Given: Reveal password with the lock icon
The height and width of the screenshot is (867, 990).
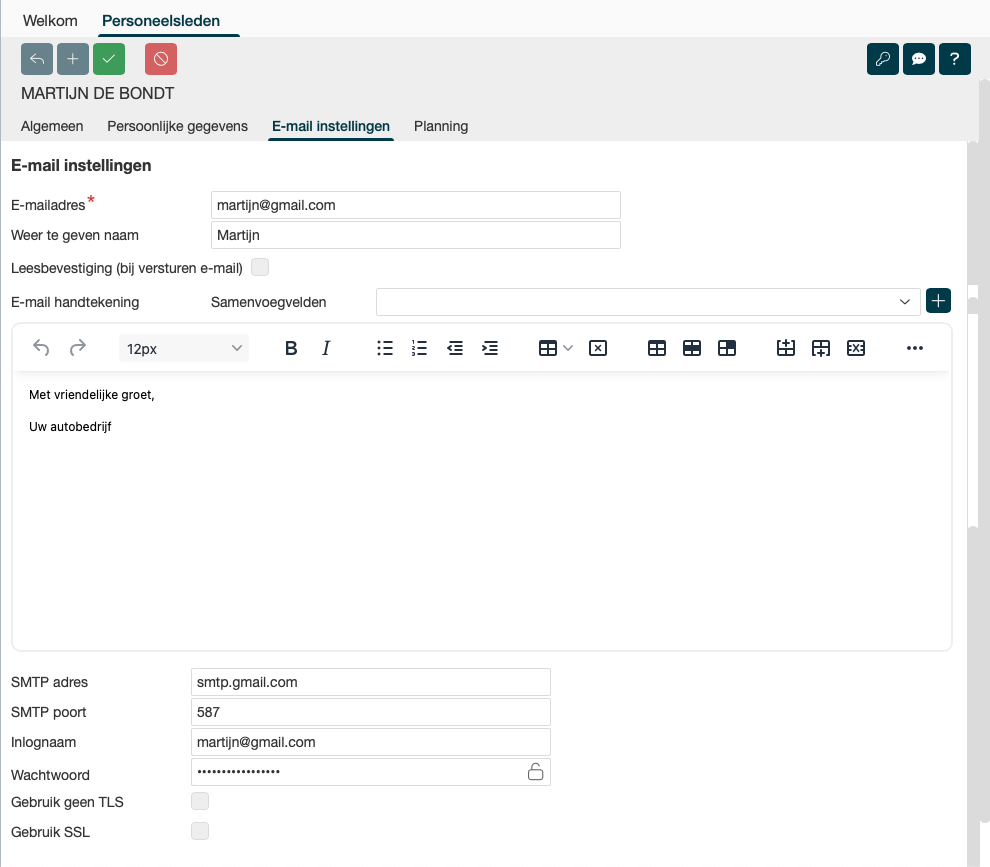Looking at the screenshot, I should (x=536, y=771).
